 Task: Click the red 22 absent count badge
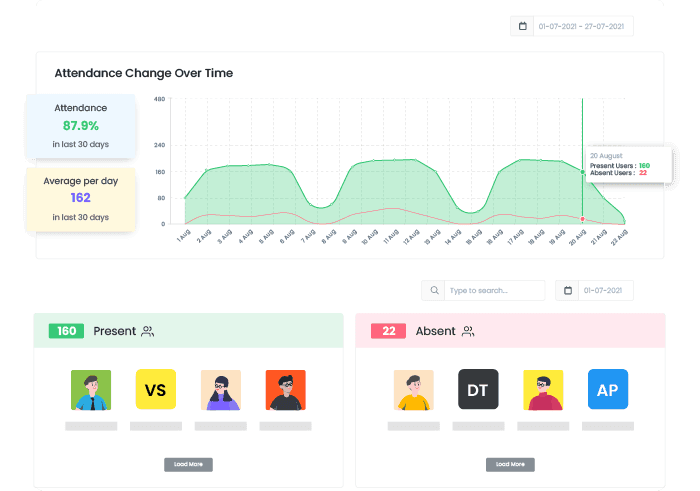pyautogui.click(x=388, y=331)
